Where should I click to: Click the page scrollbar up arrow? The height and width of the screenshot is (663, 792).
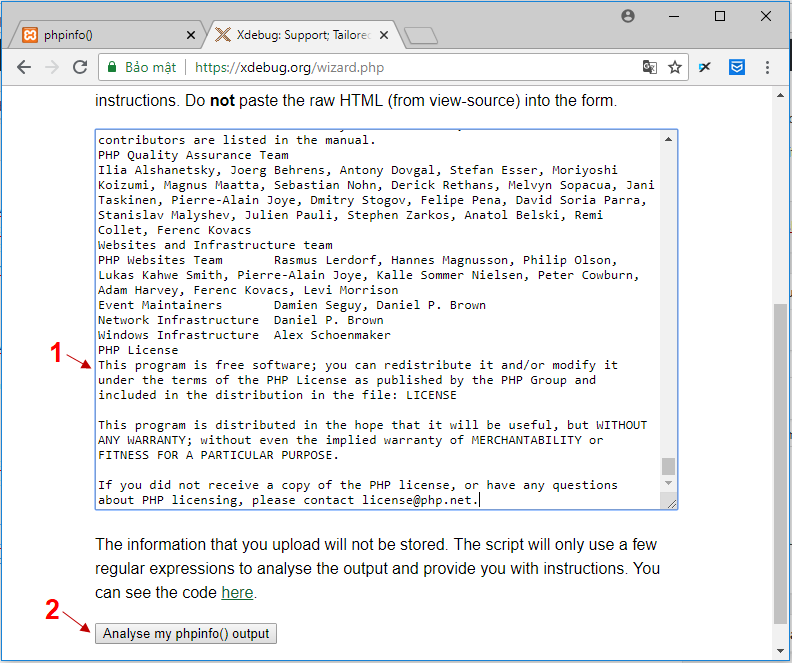pos(780,95)
